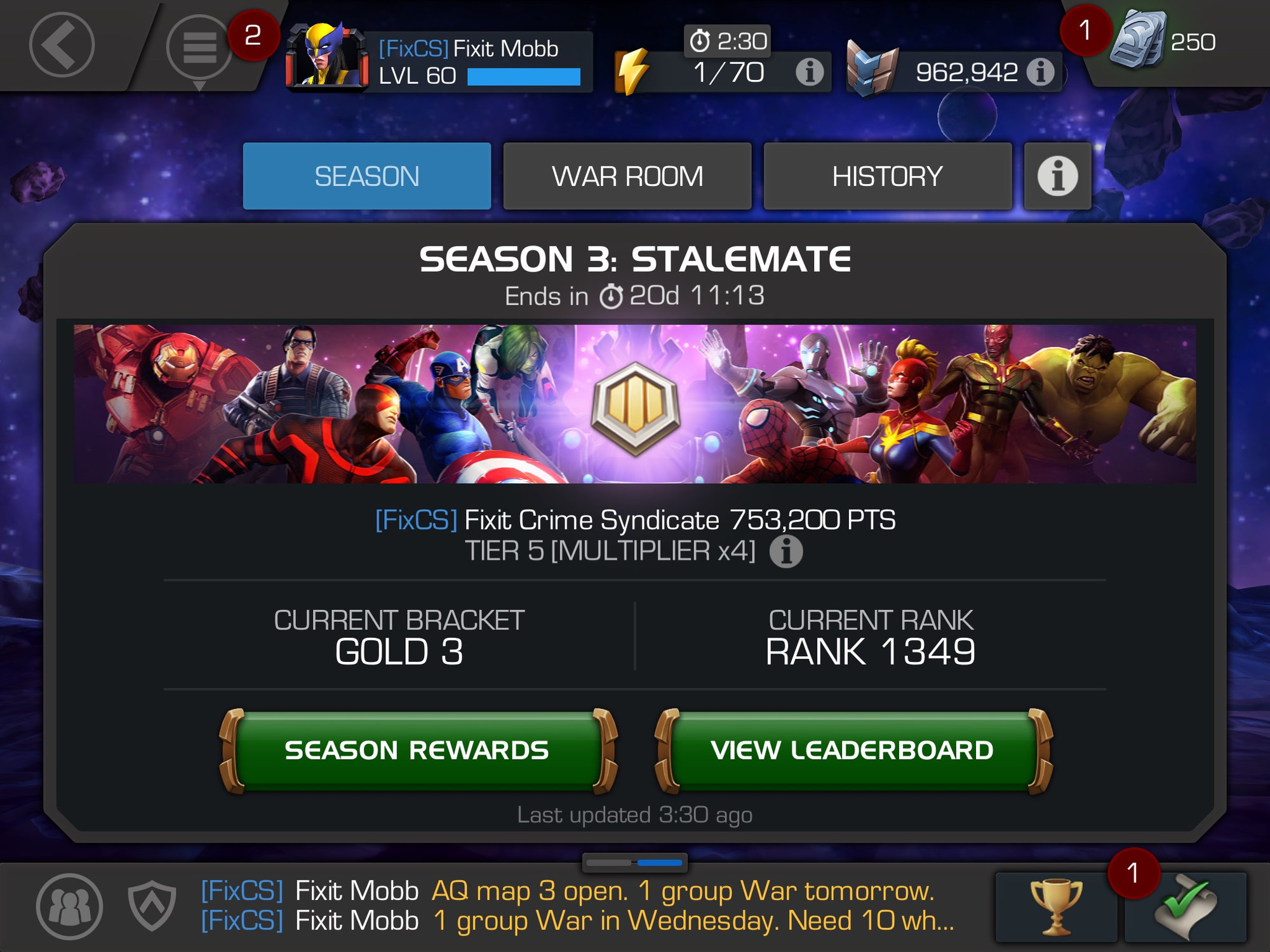The image size is (1270, 952).
Task: Expand the chat panel handle
Action: pos(634,863)
